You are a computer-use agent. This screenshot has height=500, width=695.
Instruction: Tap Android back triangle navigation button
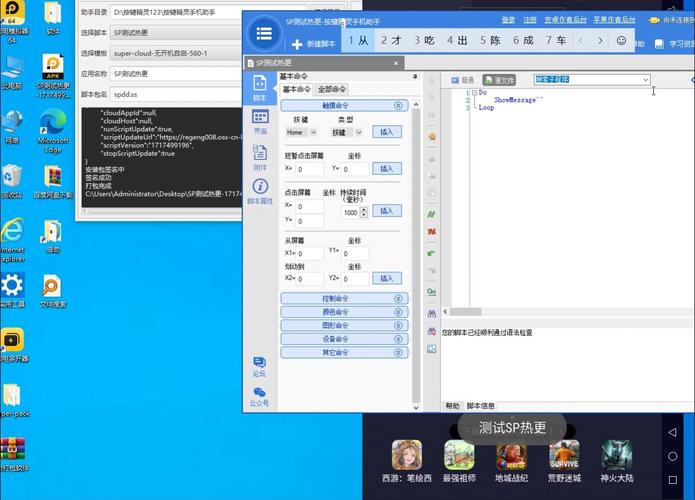tap(672, 432)
